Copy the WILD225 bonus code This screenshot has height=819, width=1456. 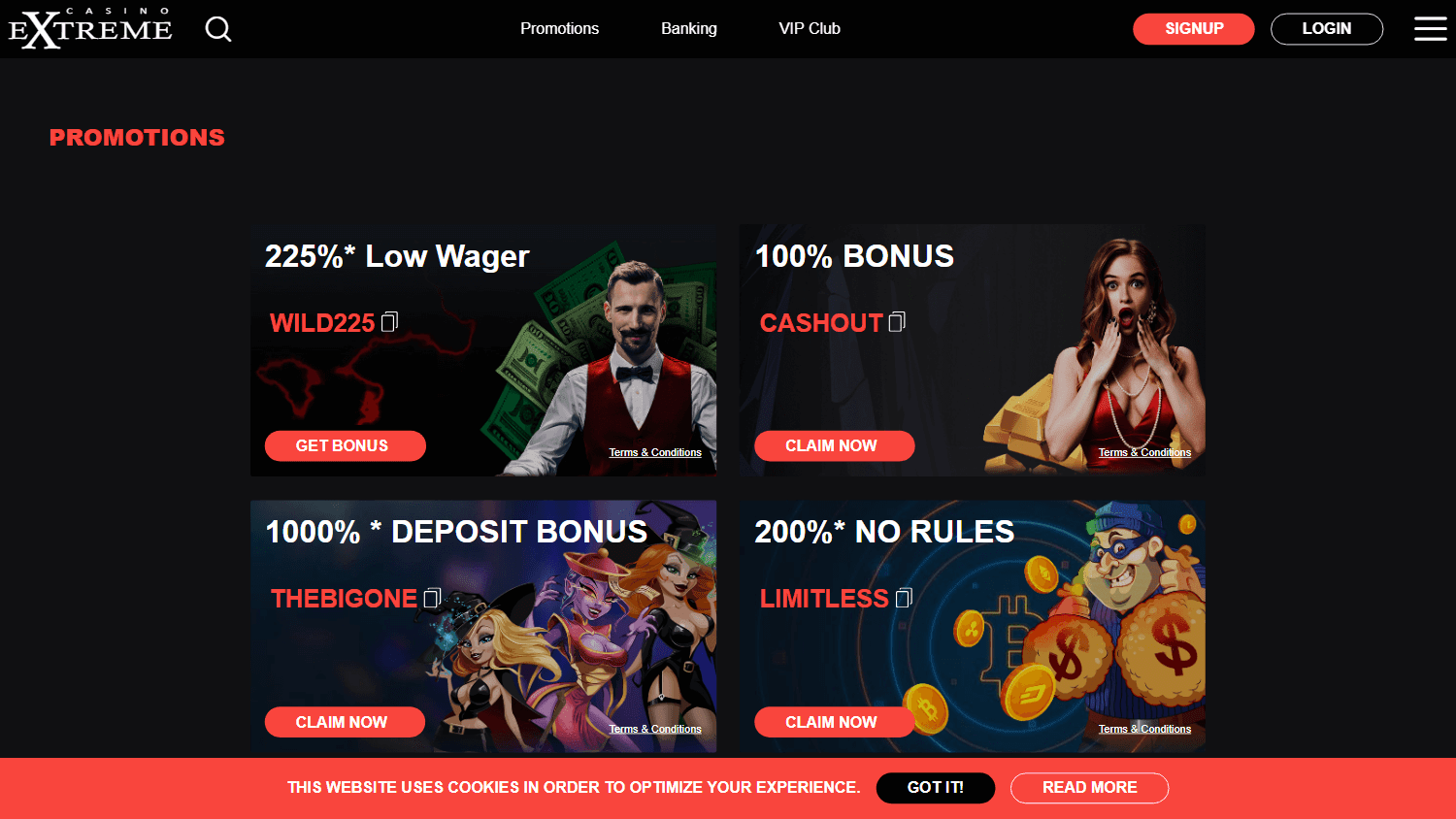click(389, 321)
